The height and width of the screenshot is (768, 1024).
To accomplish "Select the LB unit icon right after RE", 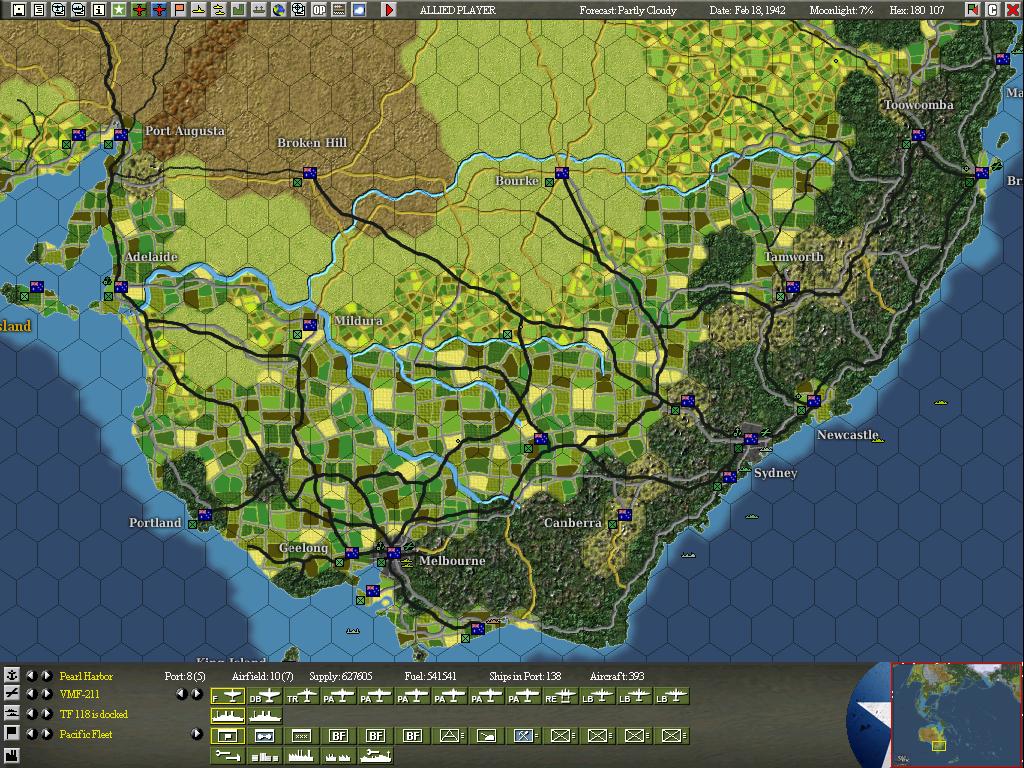I will tap(598, 697).
